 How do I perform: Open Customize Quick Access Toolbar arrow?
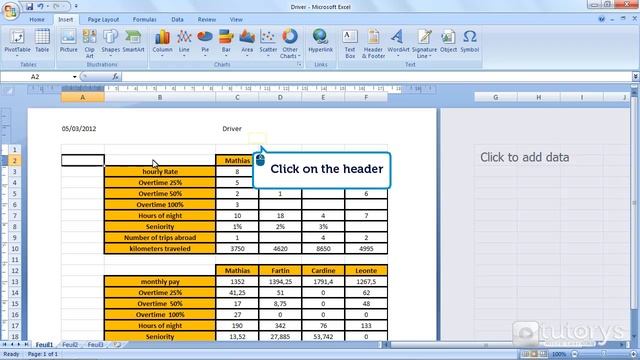click(x=76, y=7)
